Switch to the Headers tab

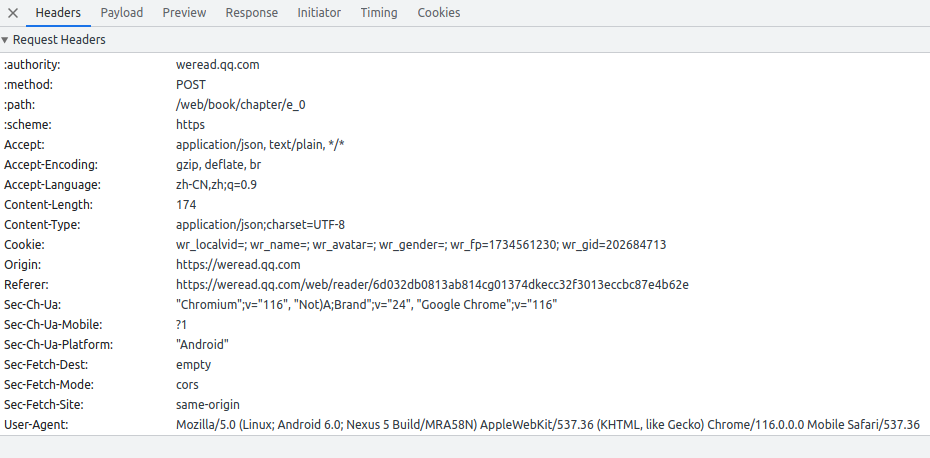tap(58, 13)
